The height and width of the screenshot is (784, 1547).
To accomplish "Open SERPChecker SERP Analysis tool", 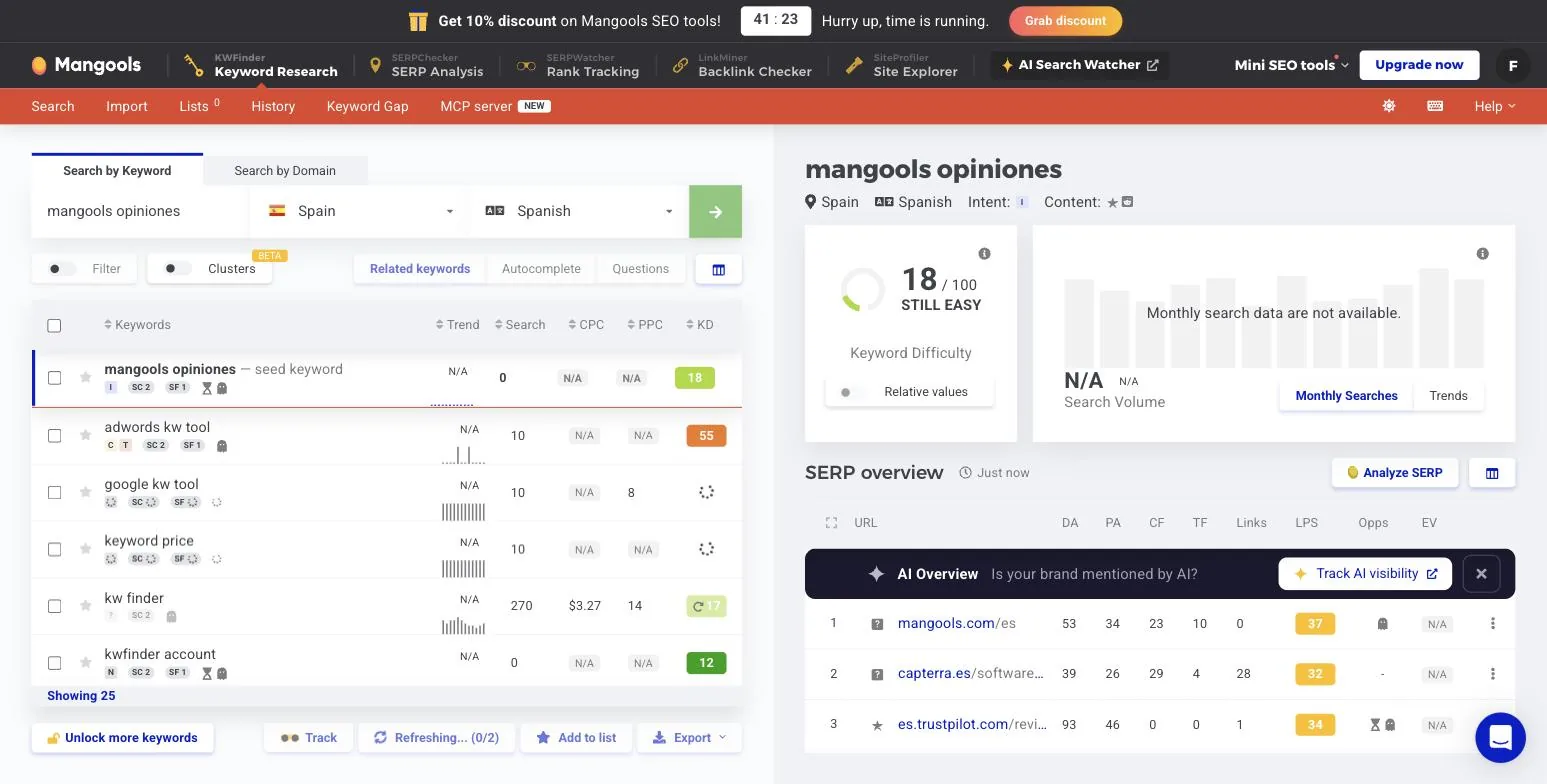I will pos(426,65).
